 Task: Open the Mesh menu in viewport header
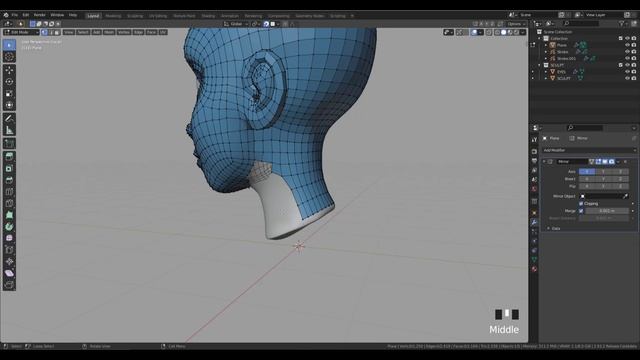coord(109,32)
